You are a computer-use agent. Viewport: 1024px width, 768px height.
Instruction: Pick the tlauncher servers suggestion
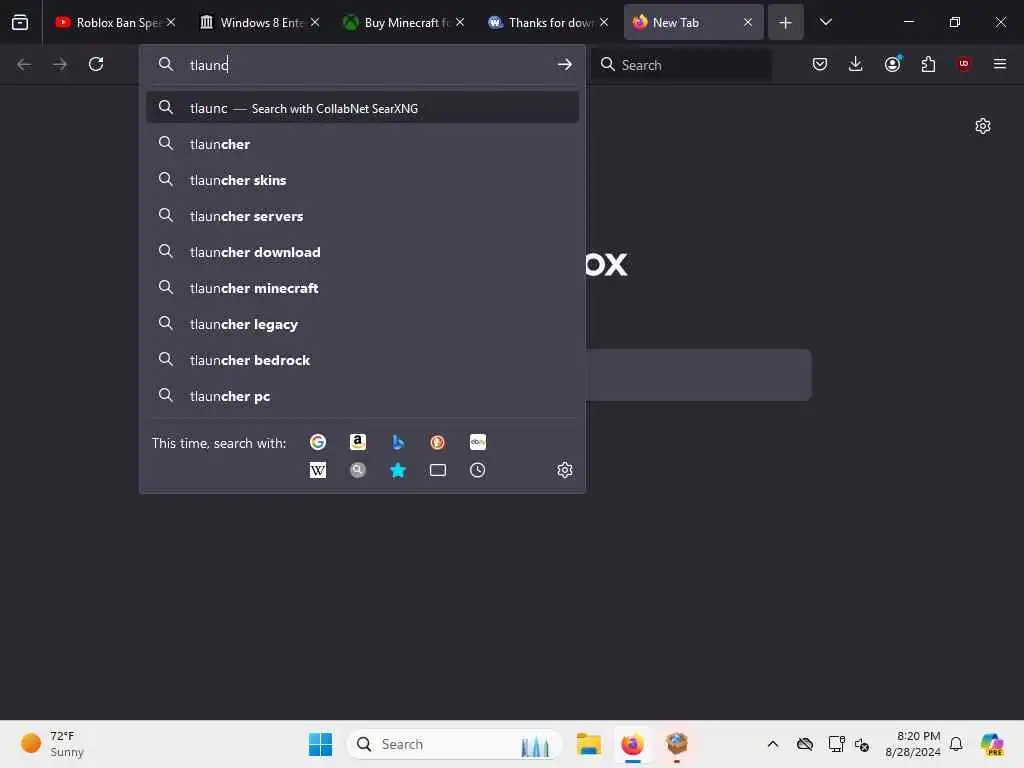tap(362, 216)
